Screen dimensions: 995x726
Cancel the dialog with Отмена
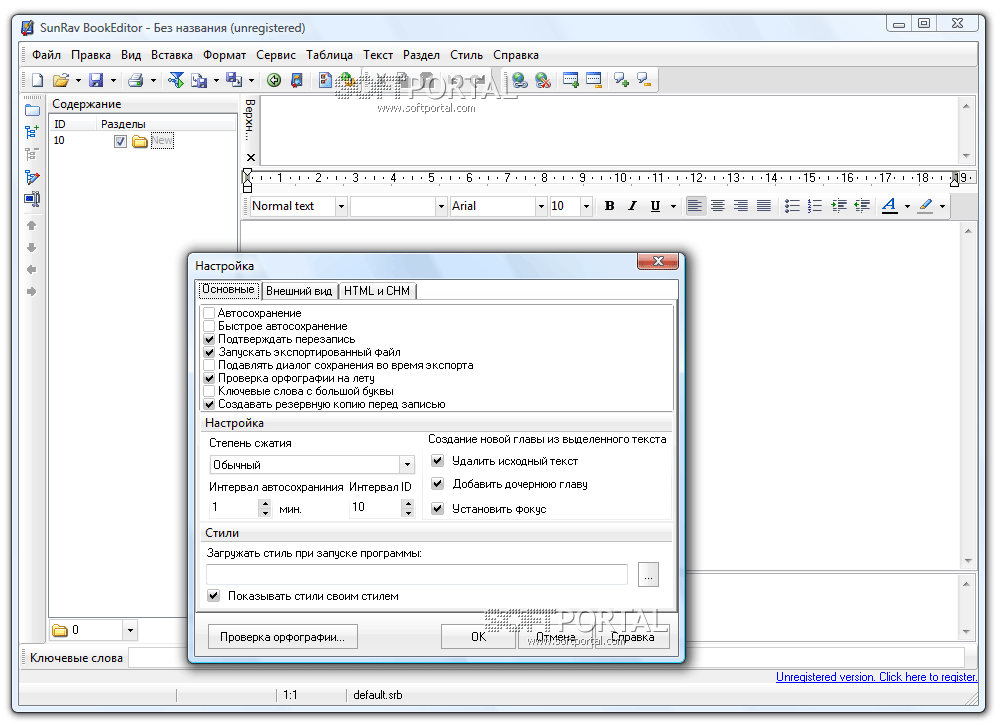556,637
